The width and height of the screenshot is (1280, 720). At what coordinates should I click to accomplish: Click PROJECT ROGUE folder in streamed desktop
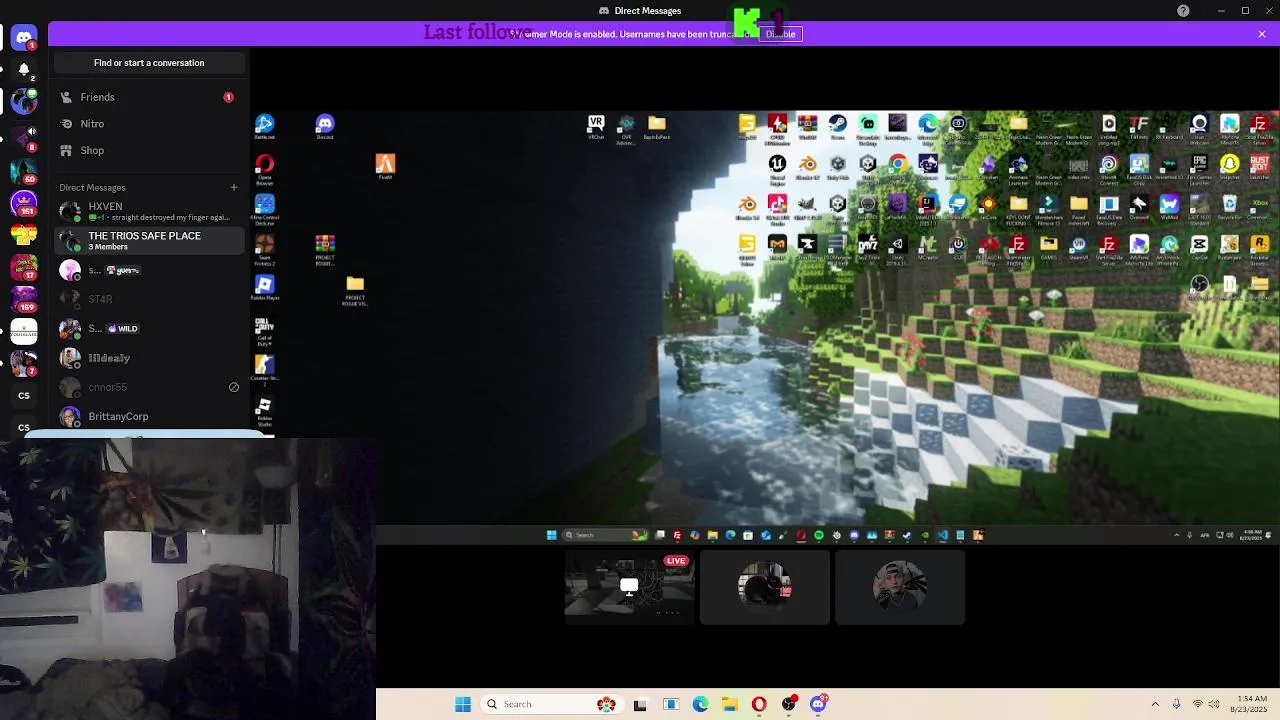355,290
